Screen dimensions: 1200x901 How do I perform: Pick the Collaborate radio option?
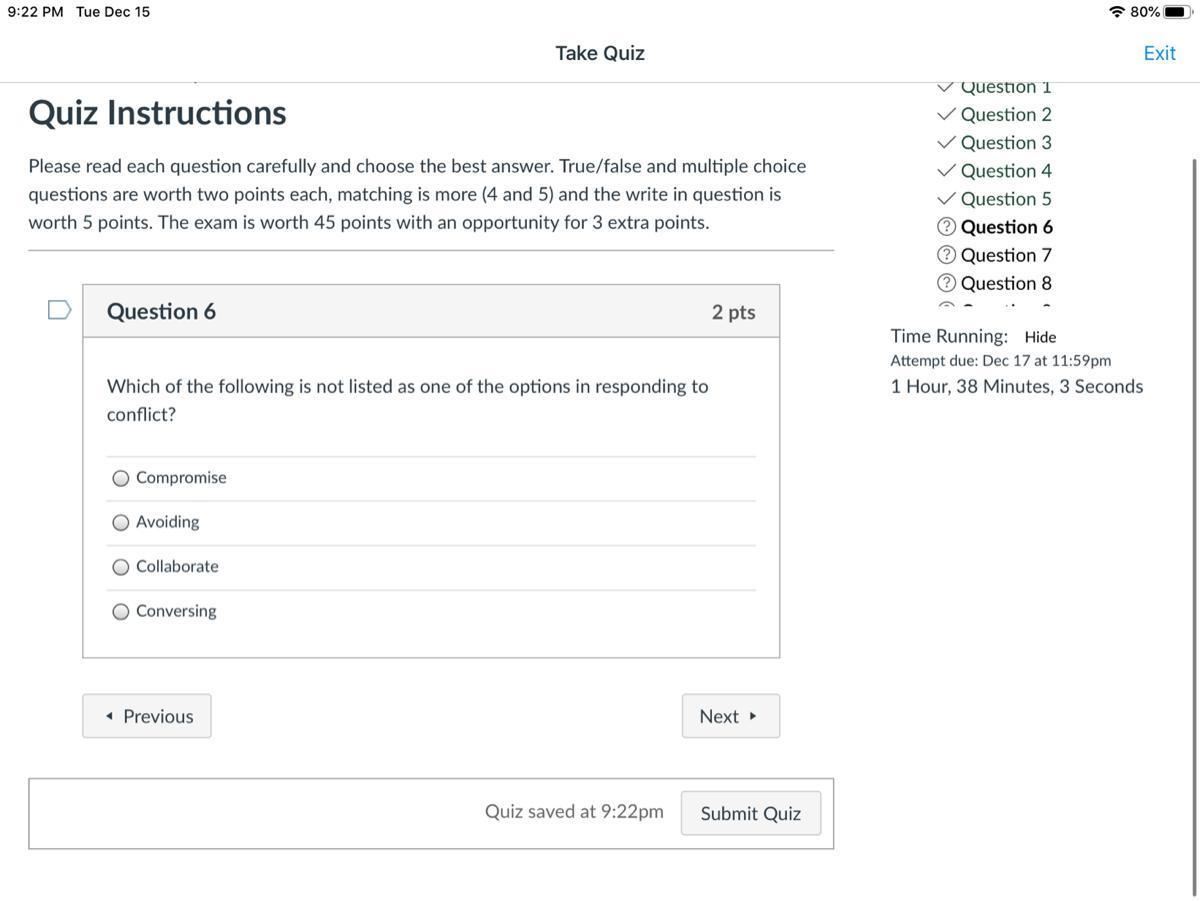coord(121,567)
